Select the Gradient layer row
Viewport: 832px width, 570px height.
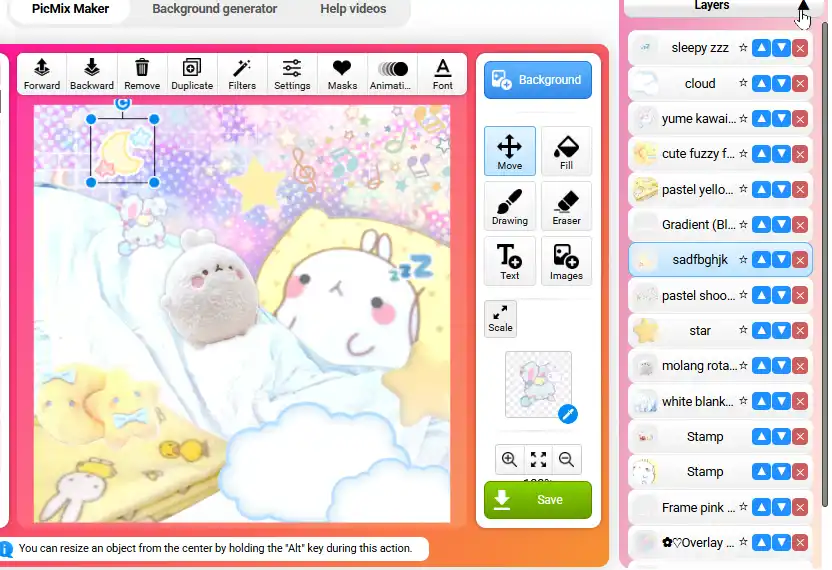(720, 224)
